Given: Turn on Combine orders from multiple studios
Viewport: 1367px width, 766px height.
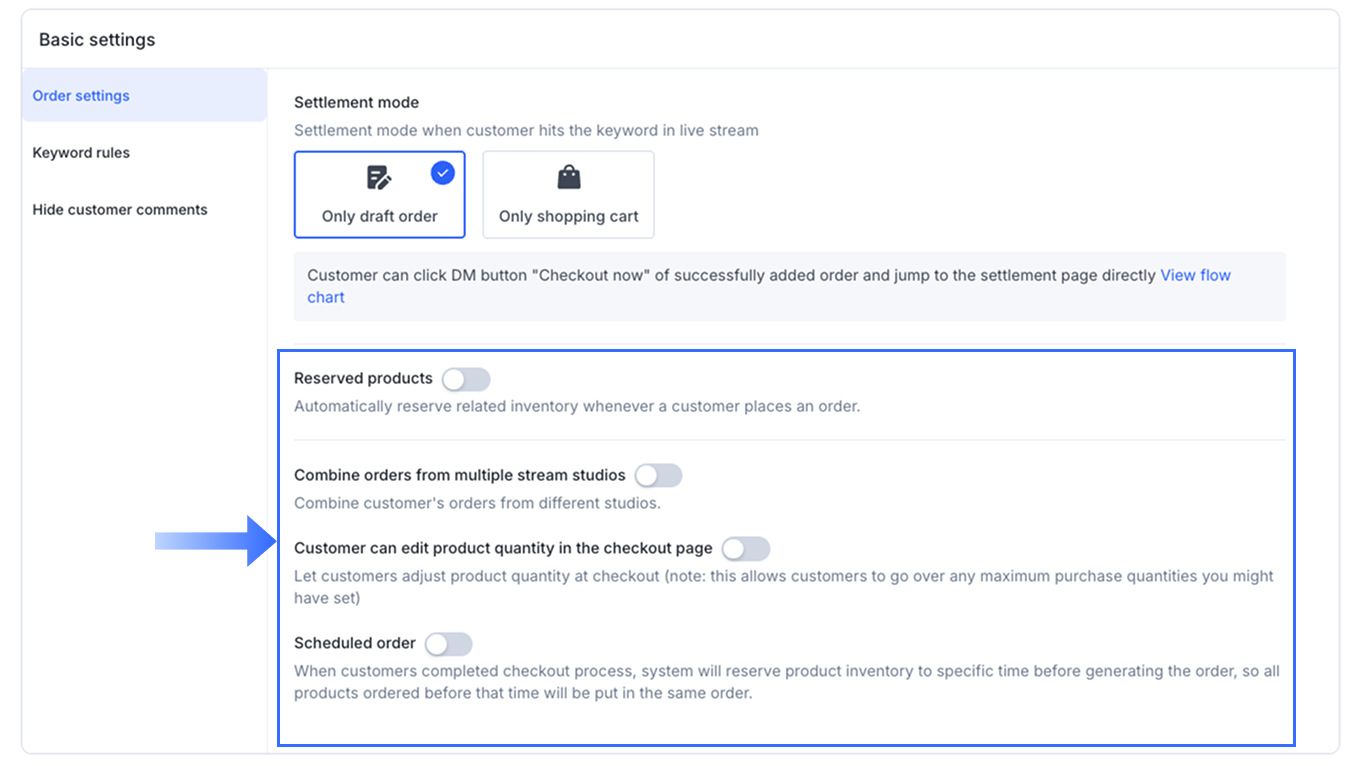Looking at the screenshot, I should tap(658, 475).
